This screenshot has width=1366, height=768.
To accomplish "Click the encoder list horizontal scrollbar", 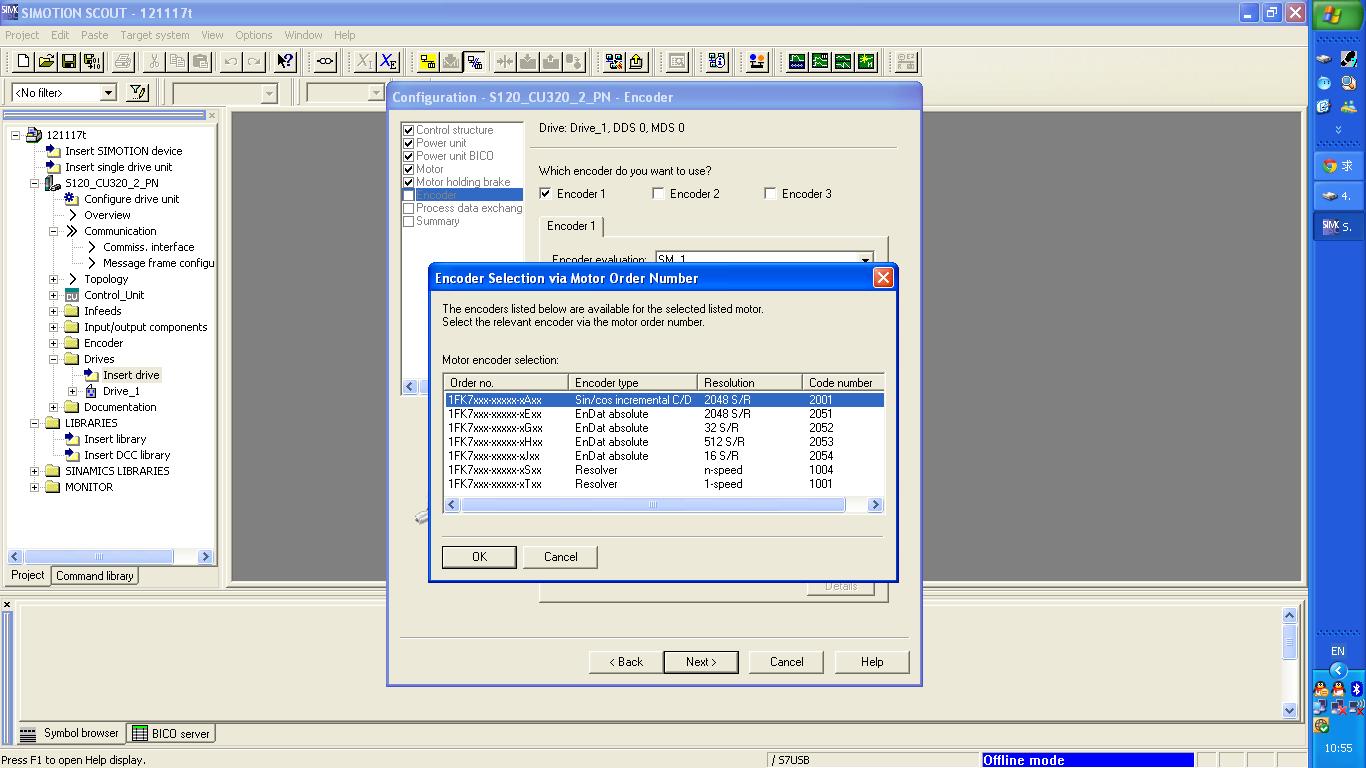I will [664, 505].
